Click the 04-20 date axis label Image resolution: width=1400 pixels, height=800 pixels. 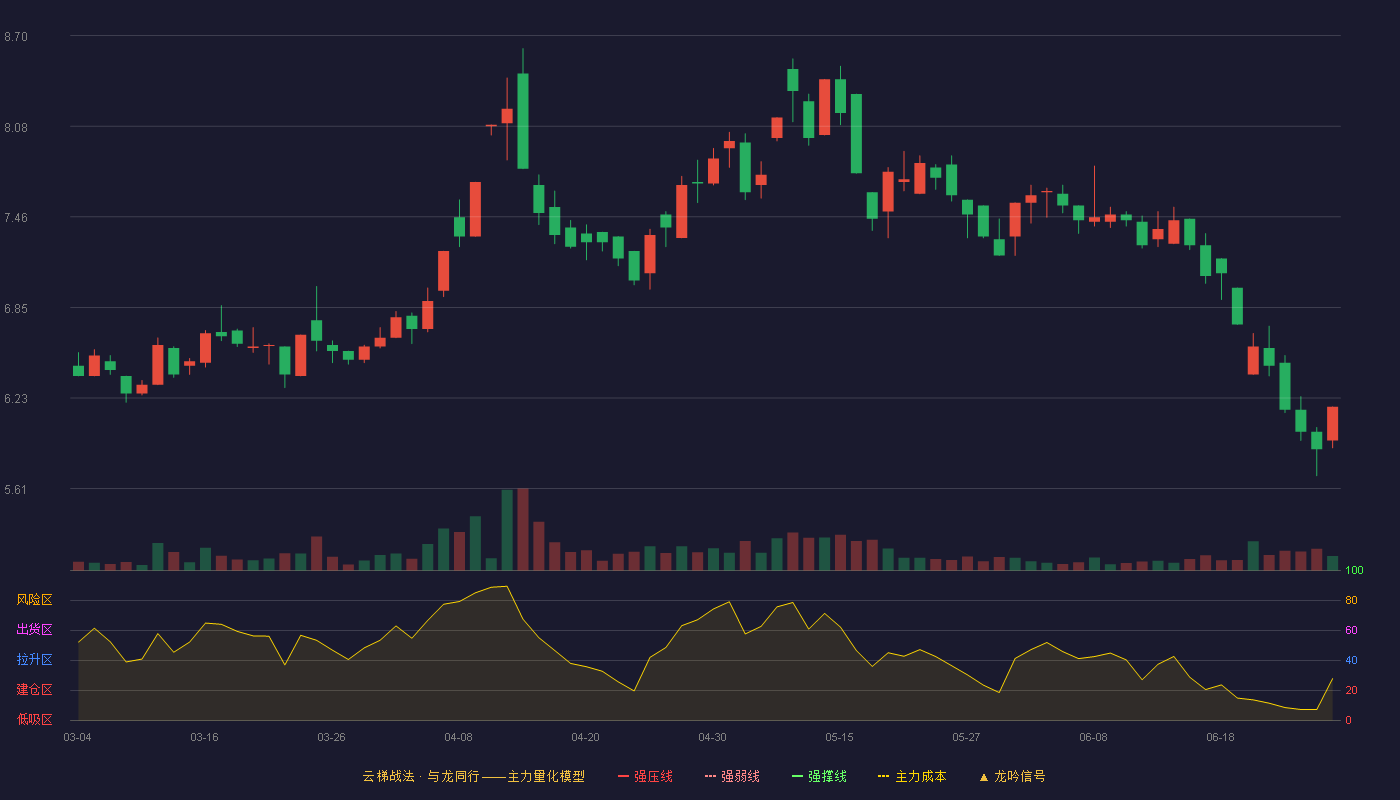click(585, 737)
